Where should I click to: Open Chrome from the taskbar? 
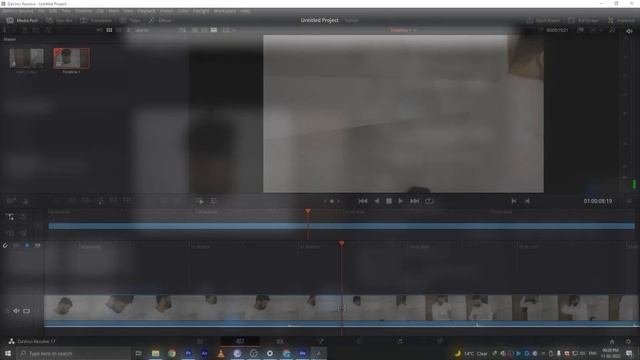click(x=172, y=353)
